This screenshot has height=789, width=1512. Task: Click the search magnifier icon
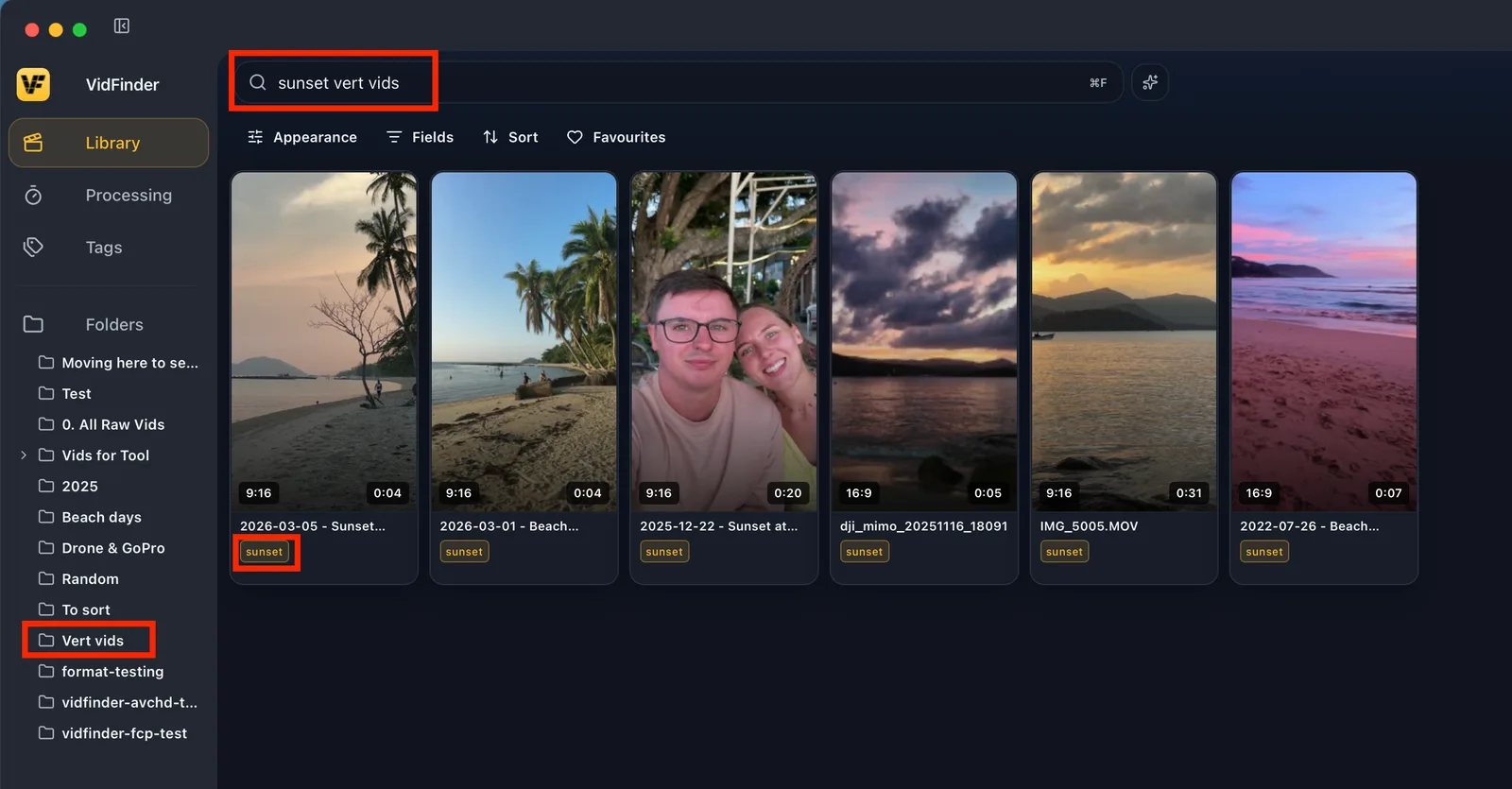(x=257, y=82)
